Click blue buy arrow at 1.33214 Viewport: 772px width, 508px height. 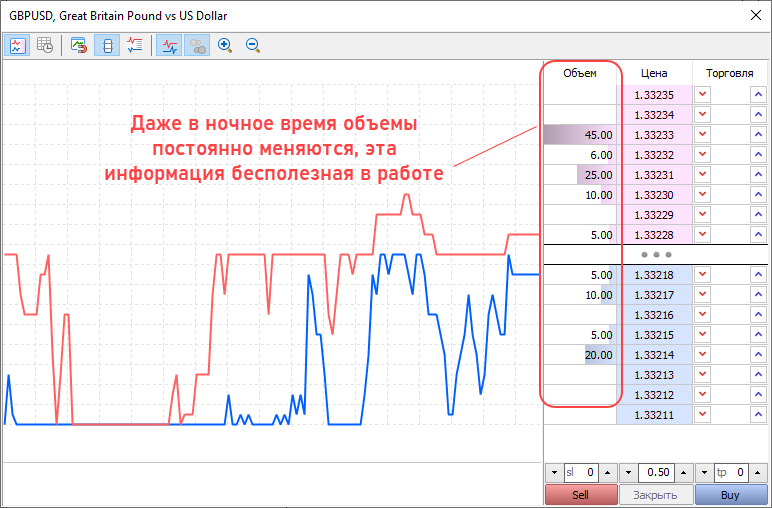pos(758,355)
